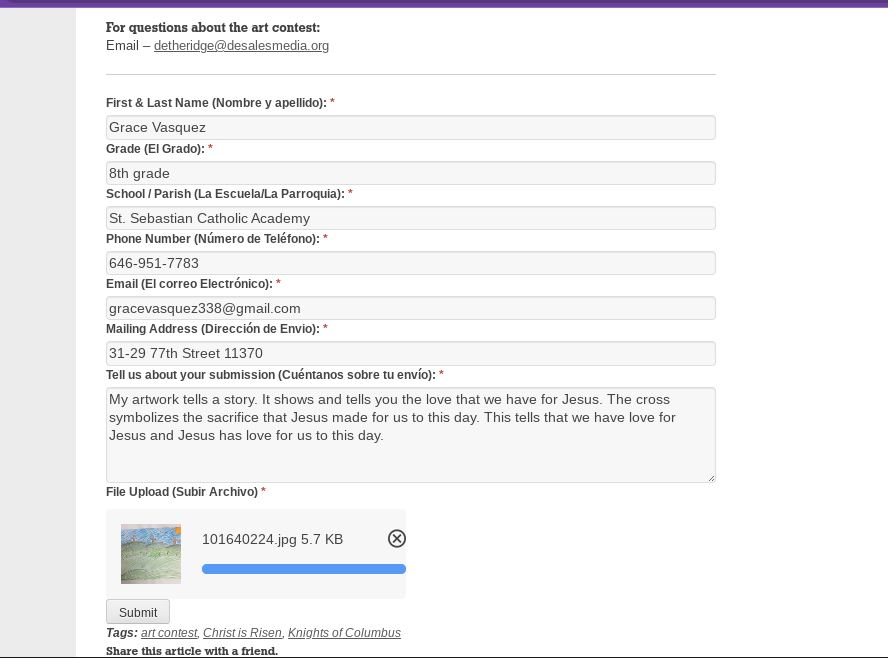Focus the Email field with gracevasquez338@gmail.com
Image resolution: width=888 pixels, height=658 pixels.
pyautogui.click(x=410, y=308)
